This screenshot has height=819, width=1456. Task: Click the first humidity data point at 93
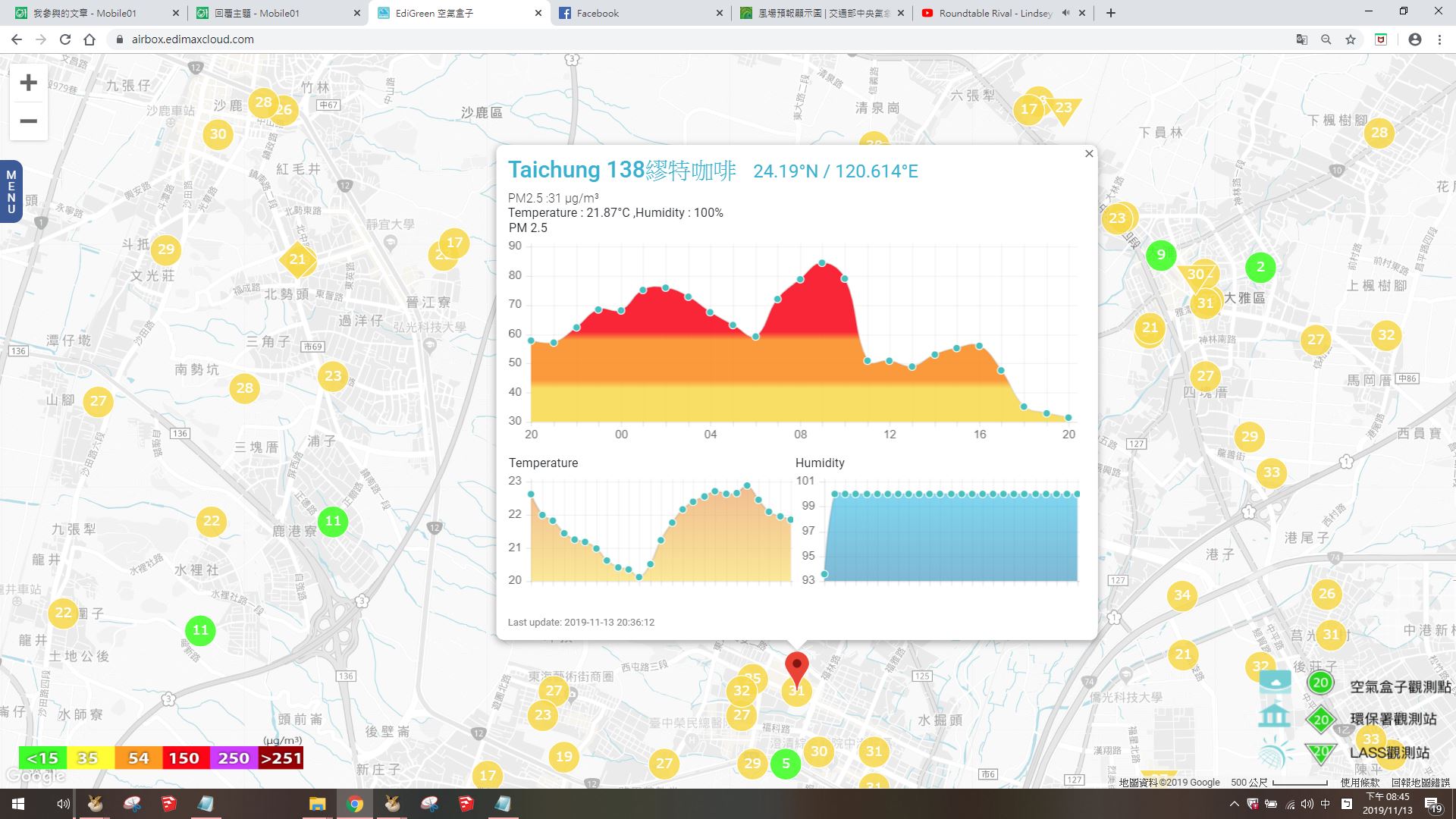824,574
